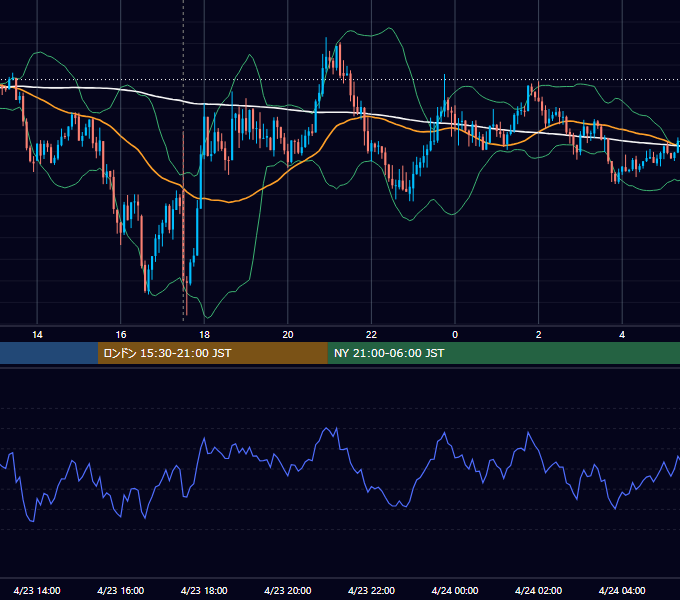Click the 4/23 22:00 date label
The image size is (680, 600).
tap(371, 590)
